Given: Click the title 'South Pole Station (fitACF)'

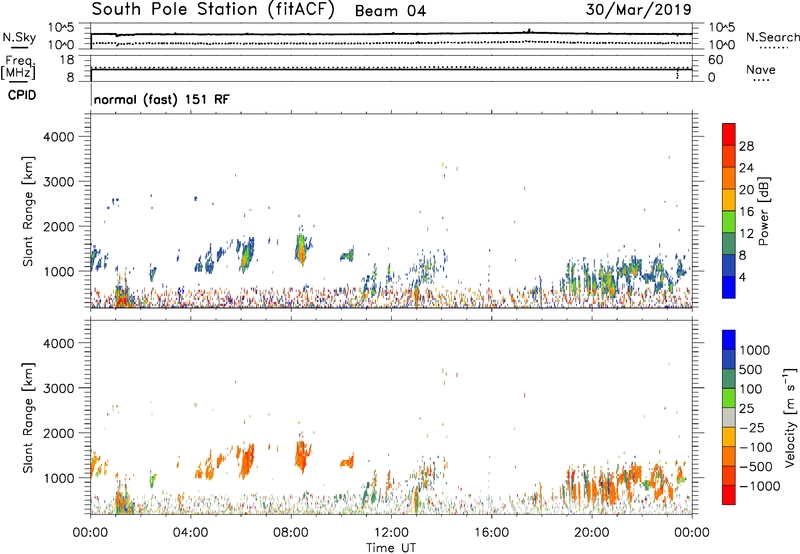Looking at the screenshot, I should 213,10.
